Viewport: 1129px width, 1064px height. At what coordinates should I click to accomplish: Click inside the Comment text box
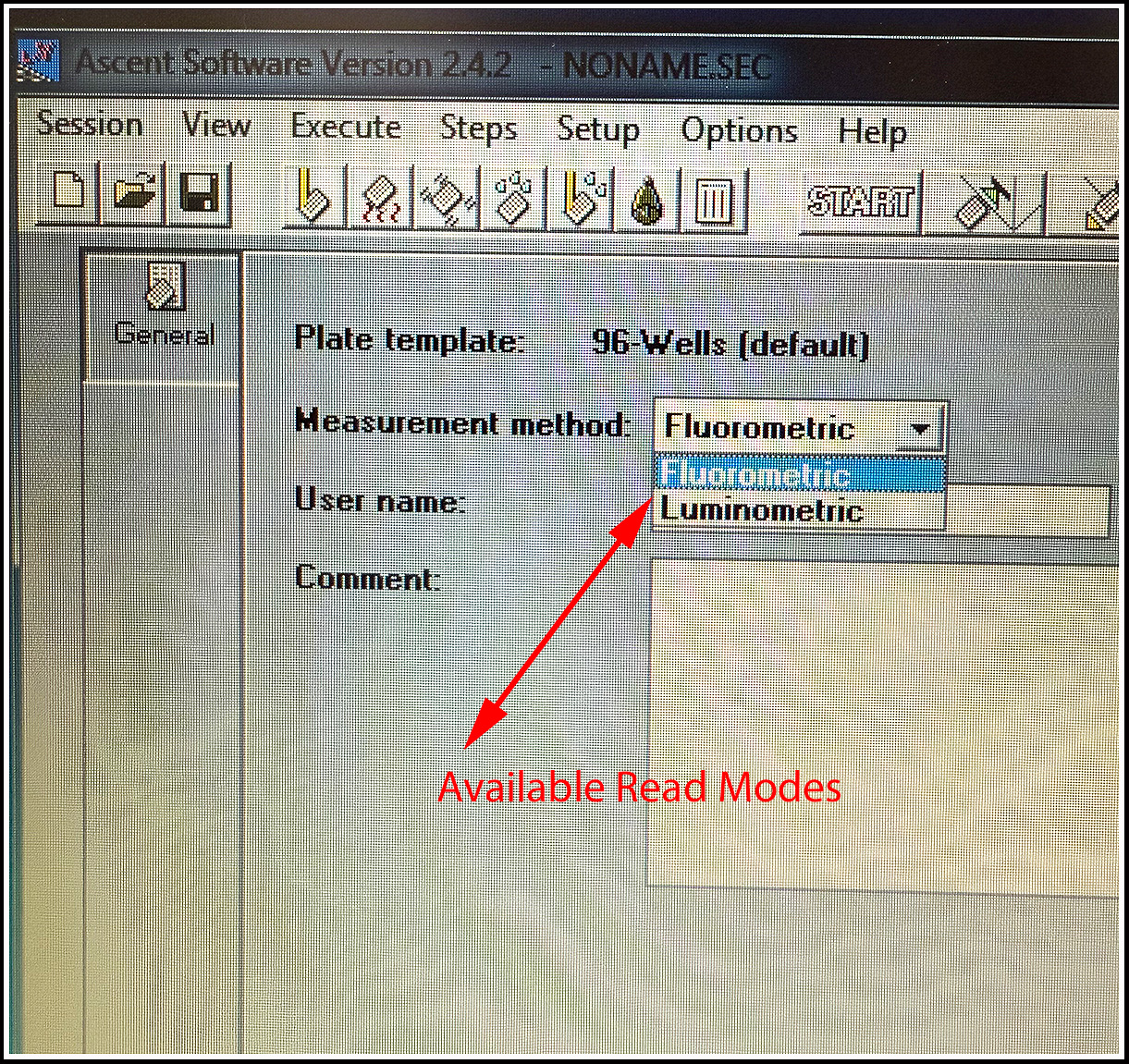878,721
